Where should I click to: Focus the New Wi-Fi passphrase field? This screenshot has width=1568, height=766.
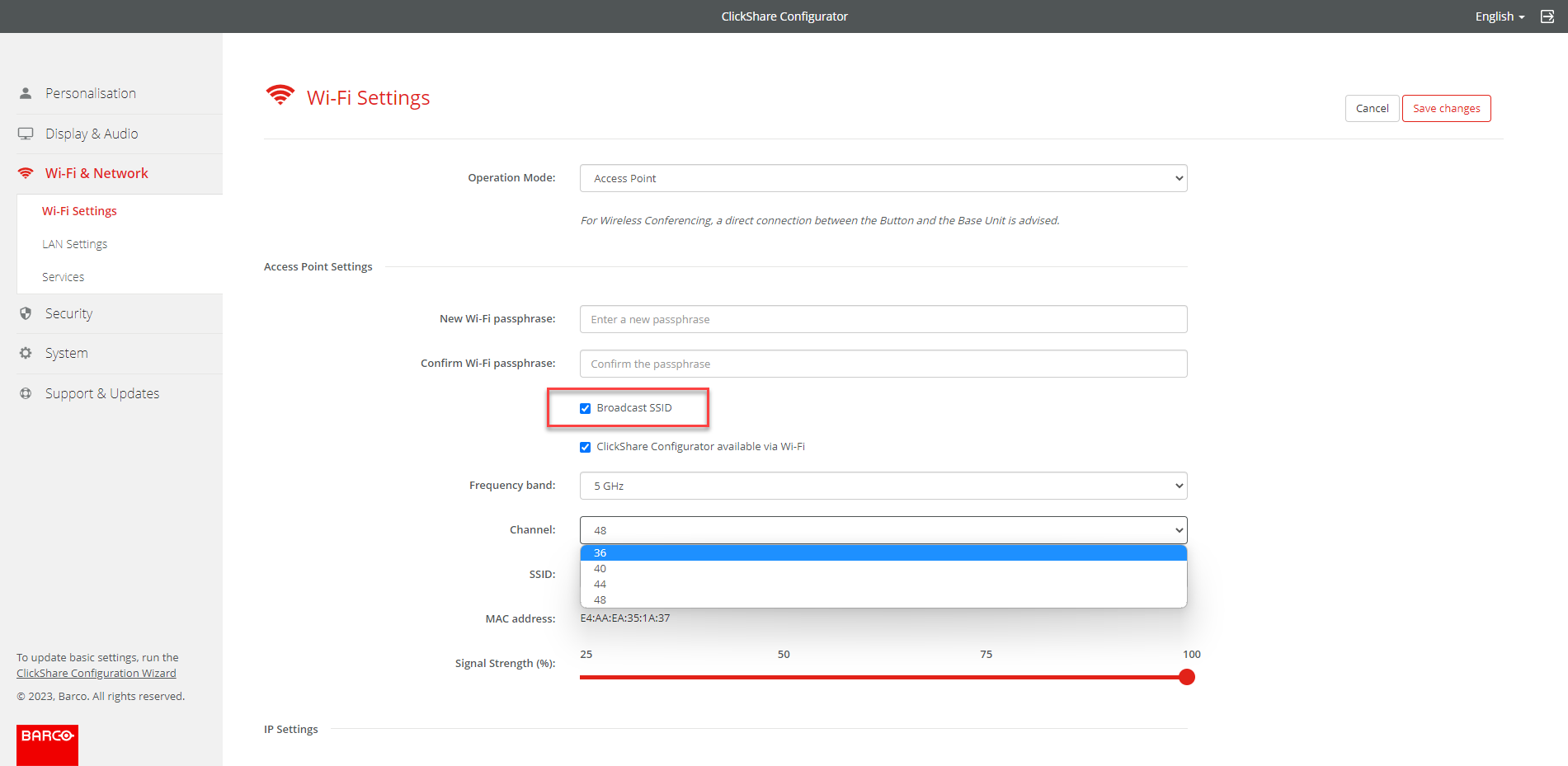tap(883, 319)
